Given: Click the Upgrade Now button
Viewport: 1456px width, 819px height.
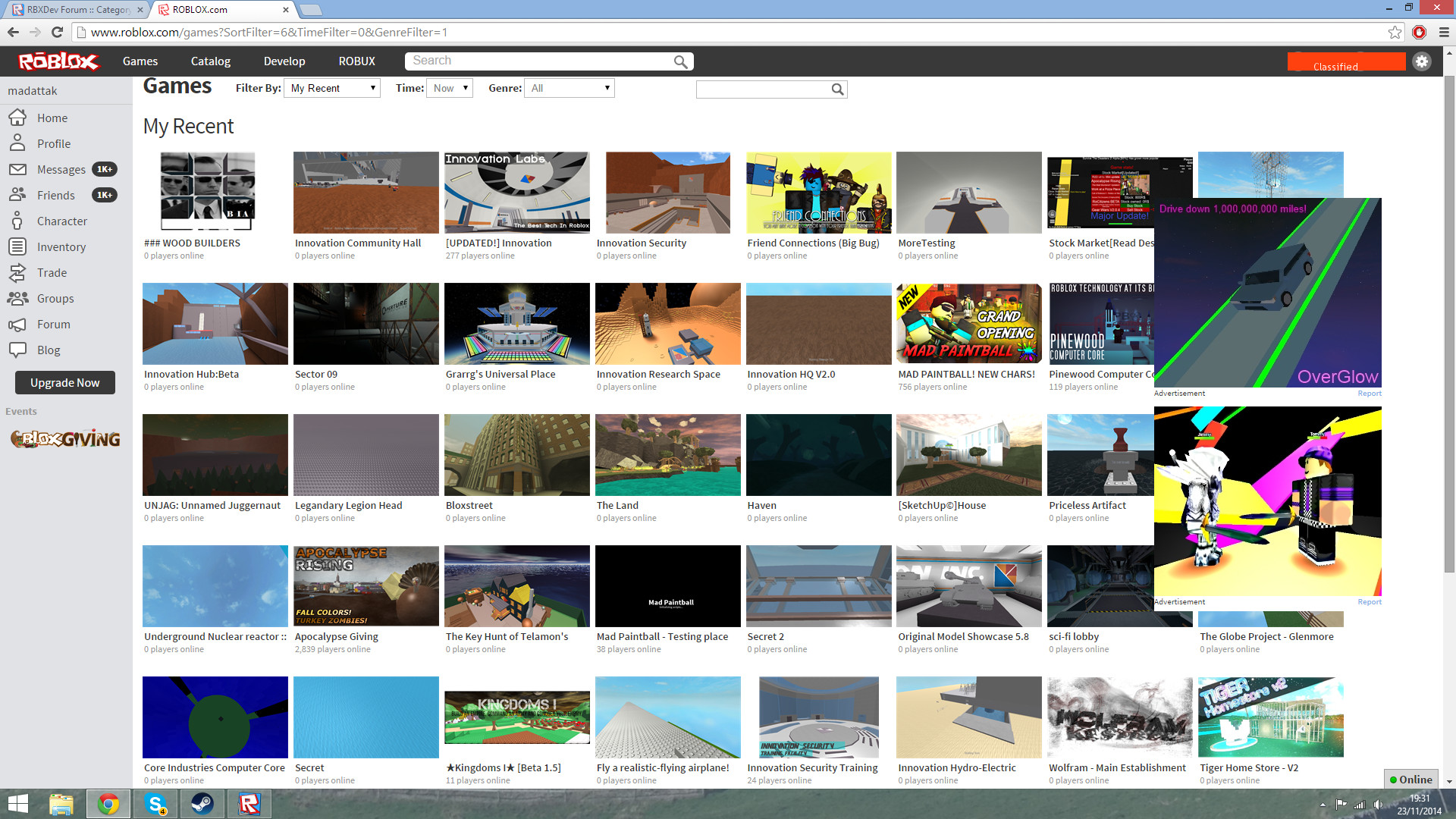Looking at the screenshot, I should 65,383.
